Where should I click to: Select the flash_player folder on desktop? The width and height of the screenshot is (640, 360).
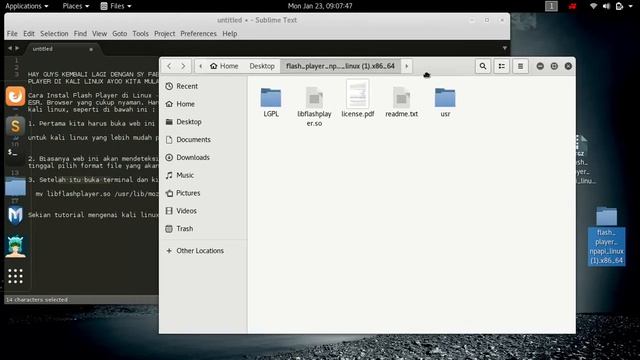(x=607, y=236)
